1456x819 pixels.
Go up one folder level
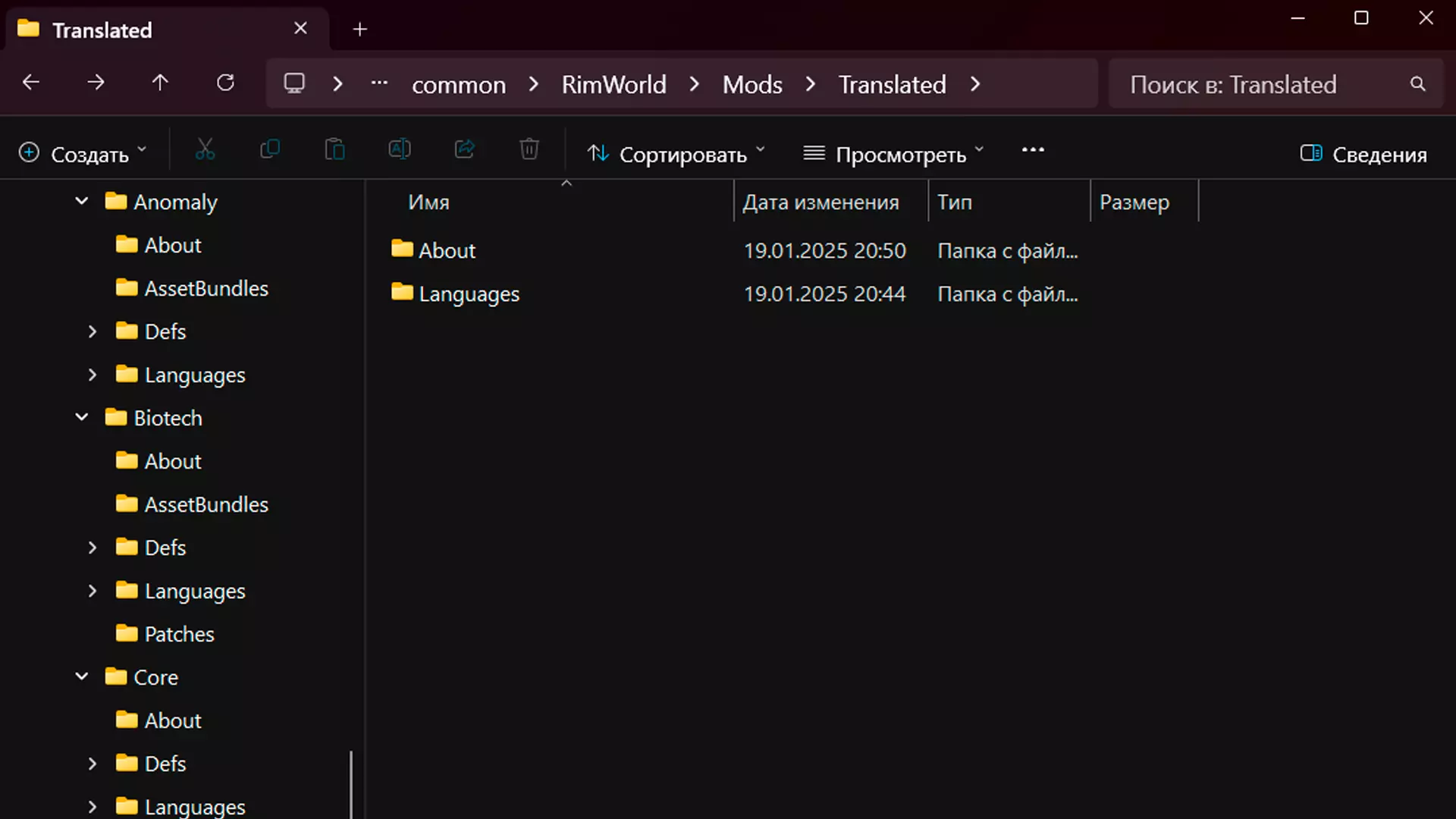[x=160, y=83]
